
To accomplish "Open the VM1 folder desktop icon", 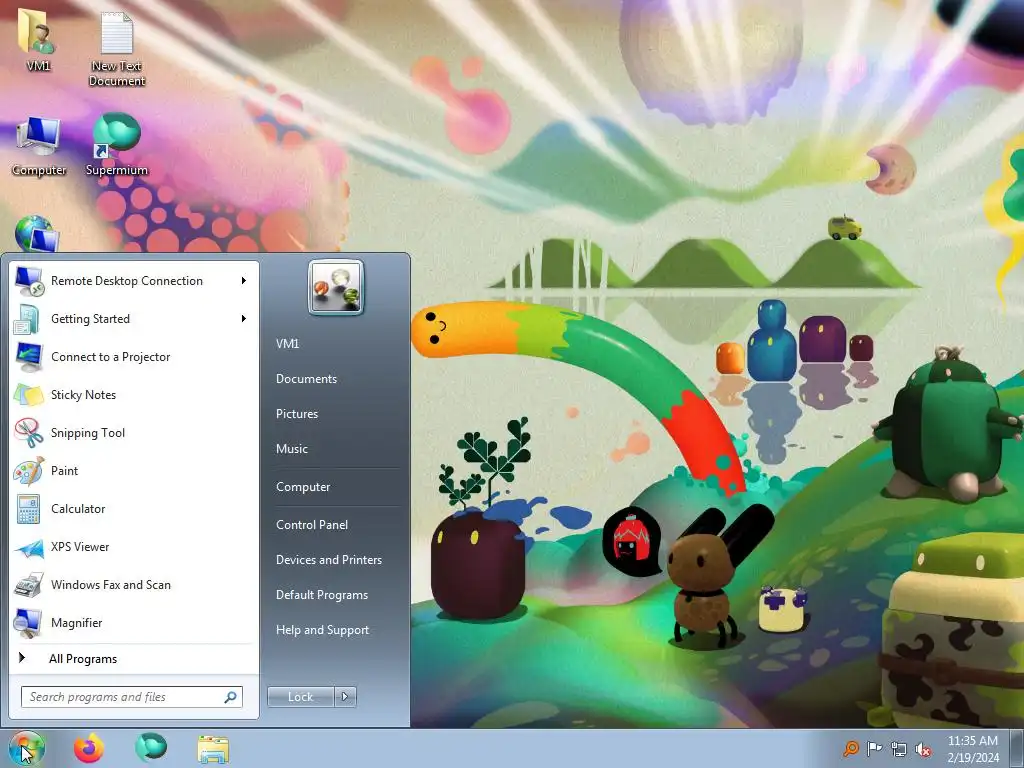I will point(37,39).
